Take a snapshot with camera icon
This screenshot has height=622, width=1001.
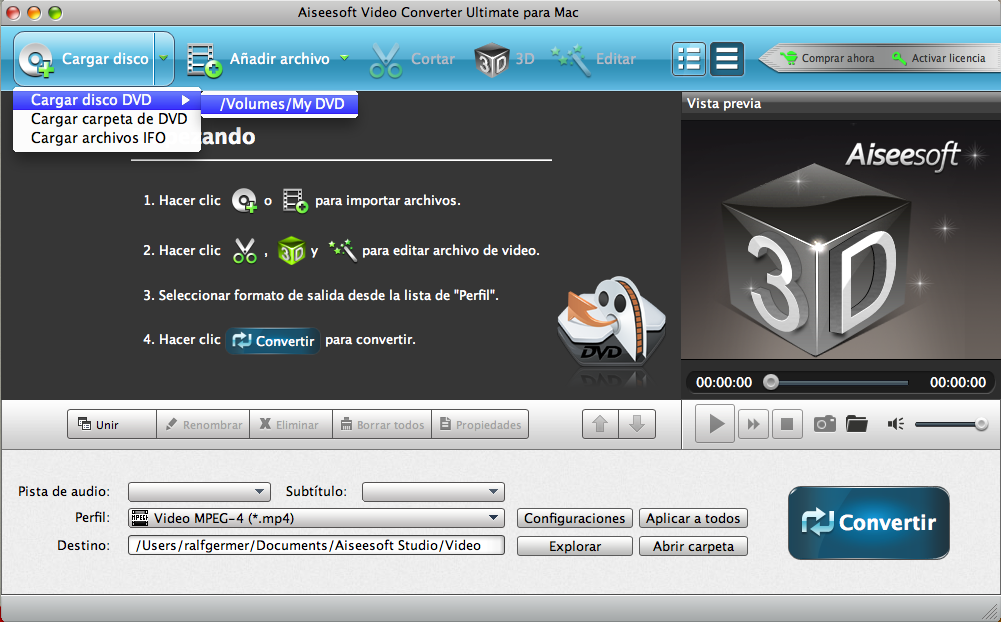pyautogui.click(x=824, y=423)
